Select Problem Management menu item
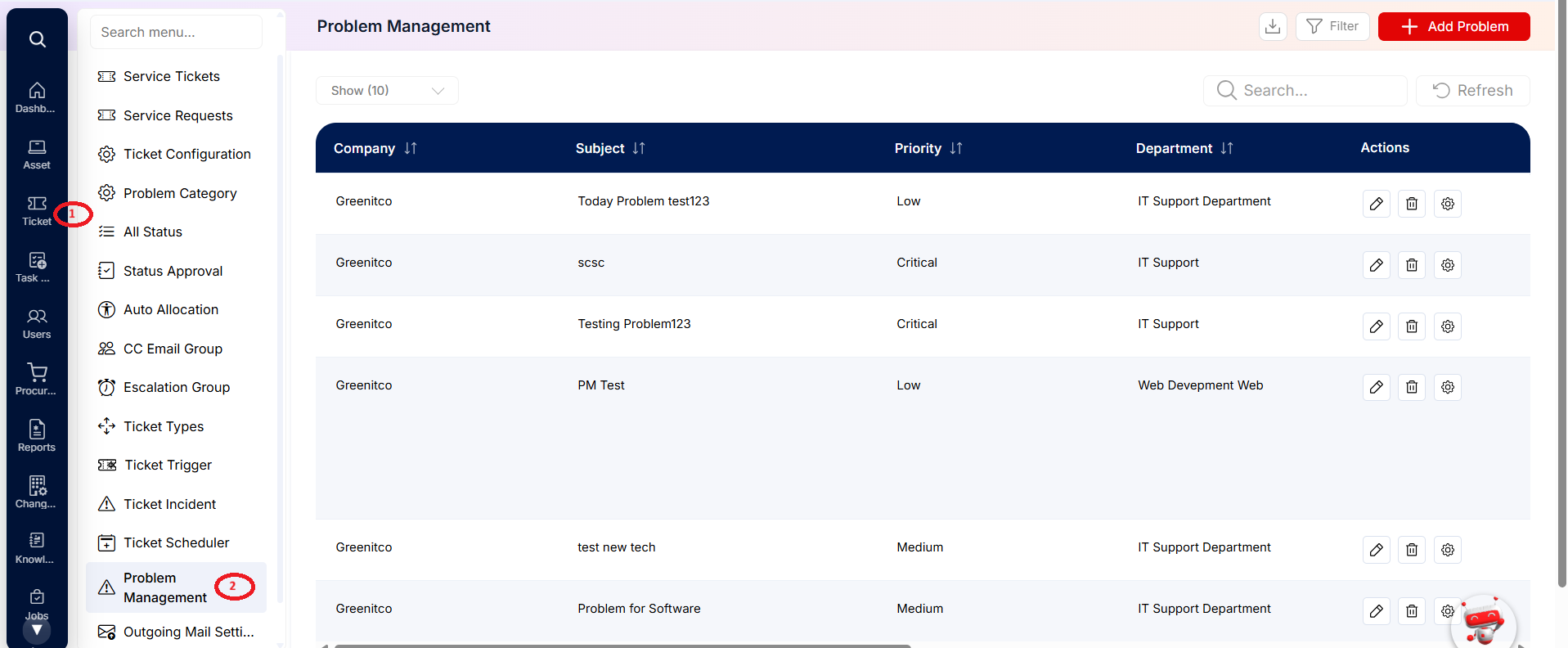Viewport: 1568px width, 648px height. click(x=176, y=587)
